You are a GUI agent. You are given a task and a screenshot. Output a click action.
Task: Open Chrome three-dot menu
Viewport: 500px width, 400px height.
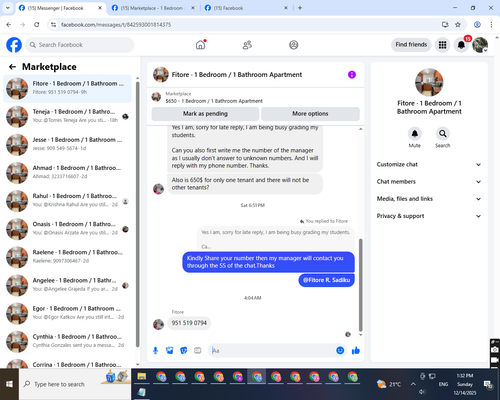491,25
